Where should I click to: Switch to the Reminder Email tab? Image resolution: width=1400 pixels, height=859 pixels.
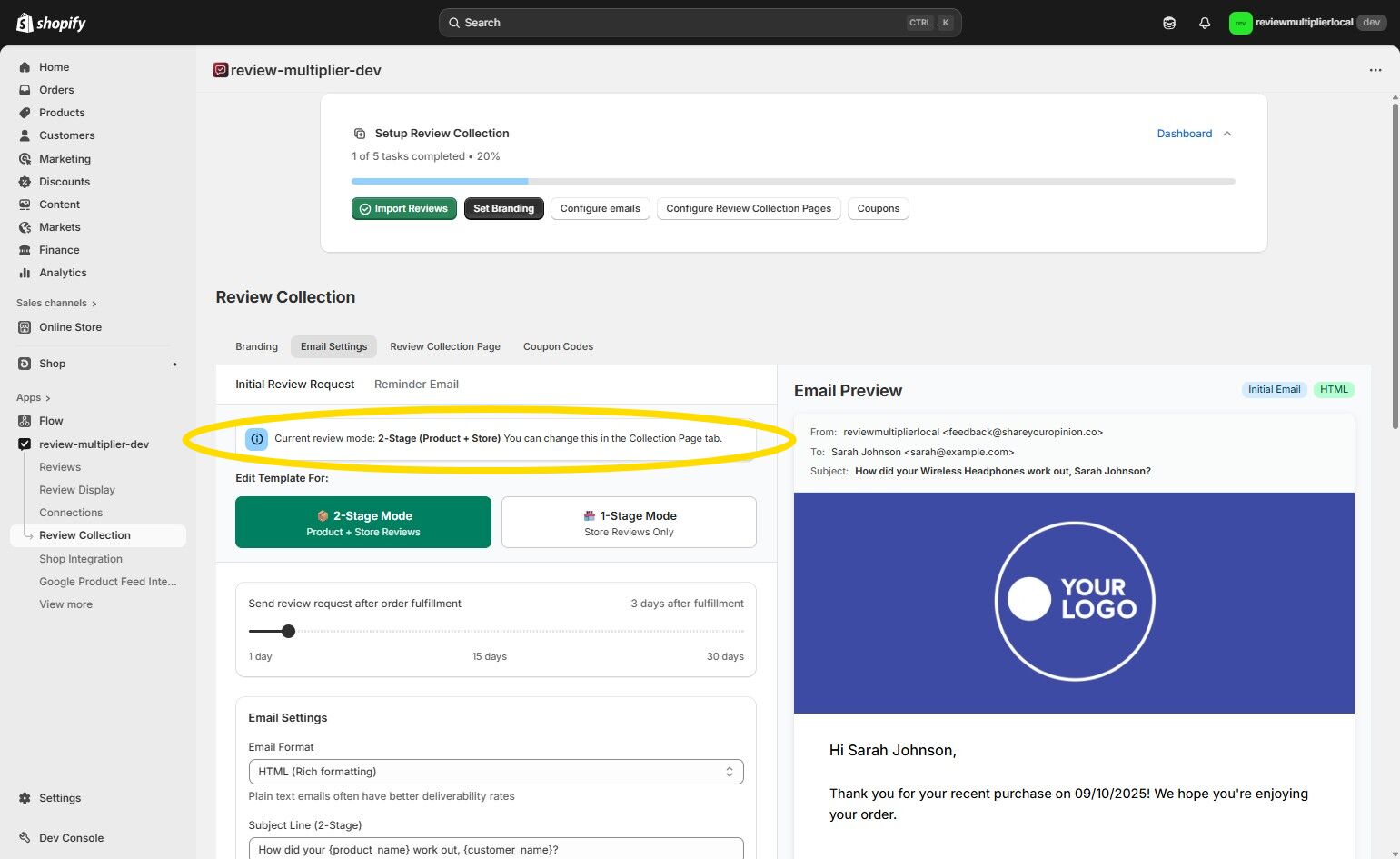(416, 385)
